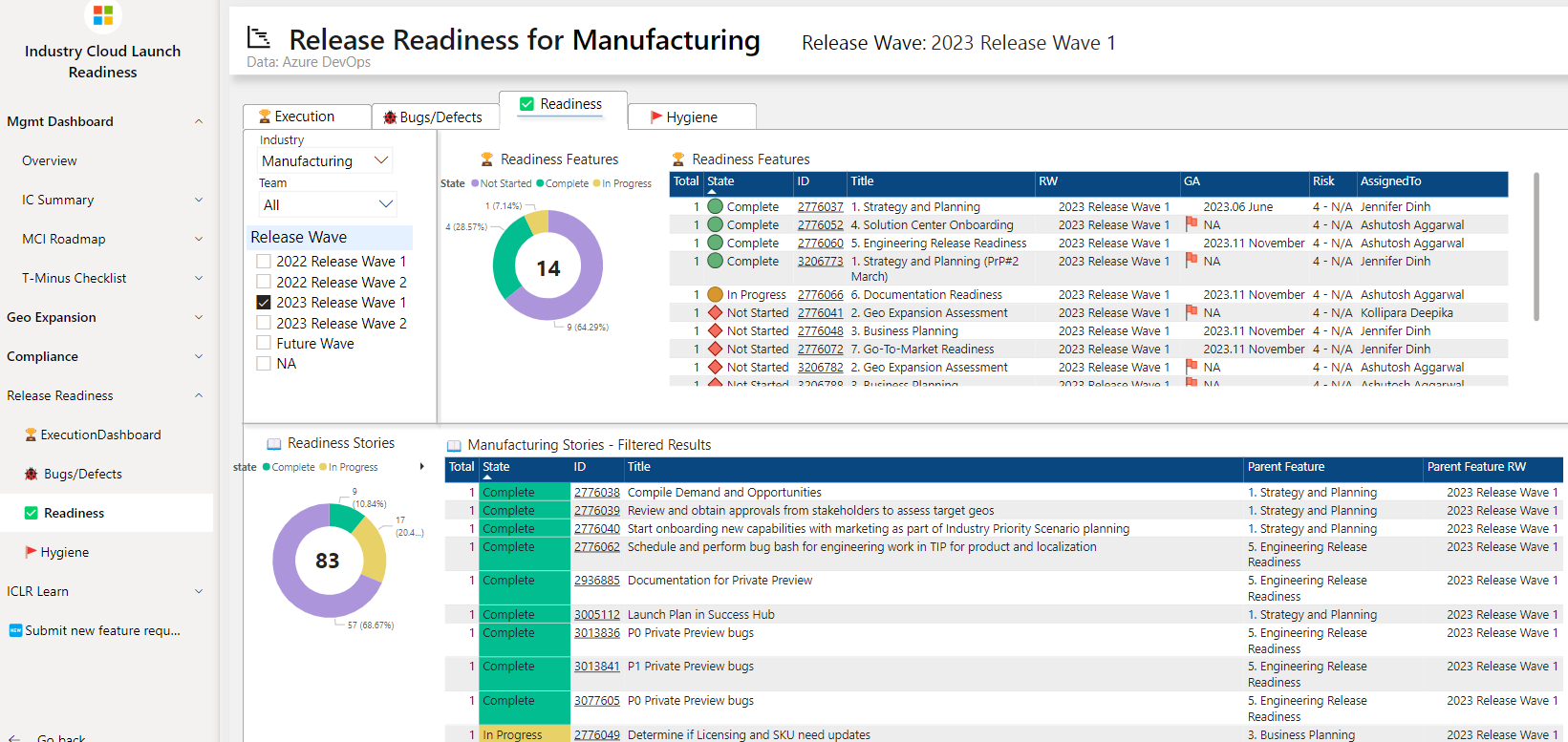
Task: Expand the T-Minus Checklist menu
Action: click(199, 278)
